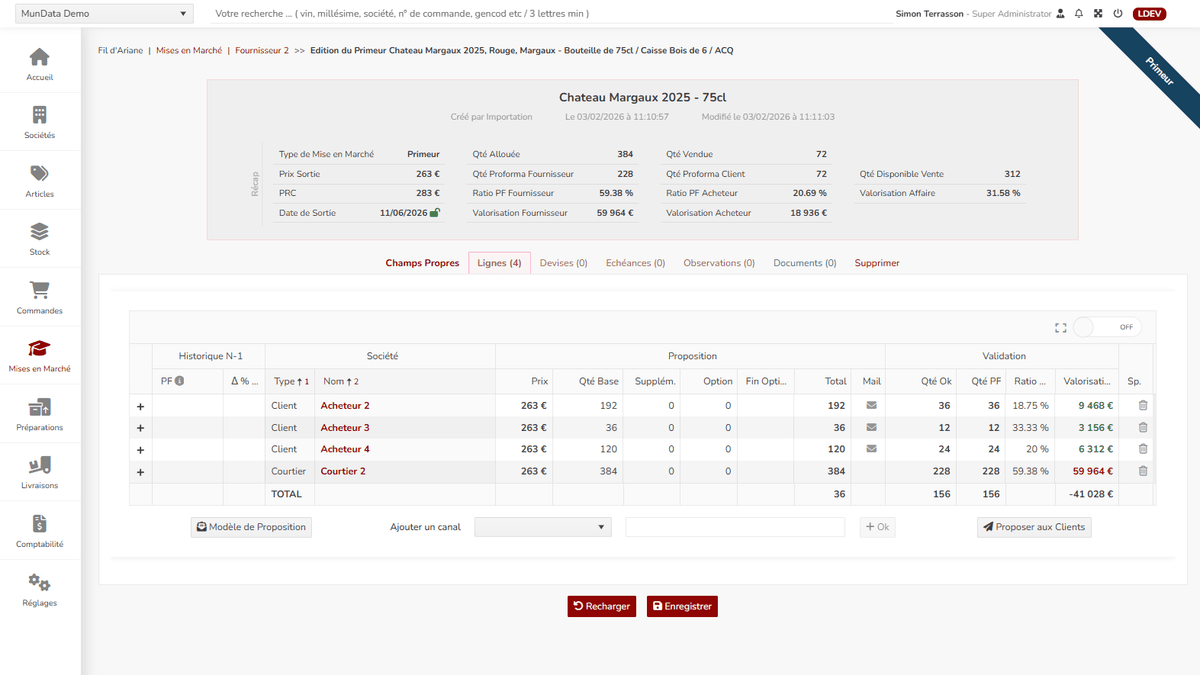Open the Documents tab
1200x675 pixels.
[x=804, y=263]
